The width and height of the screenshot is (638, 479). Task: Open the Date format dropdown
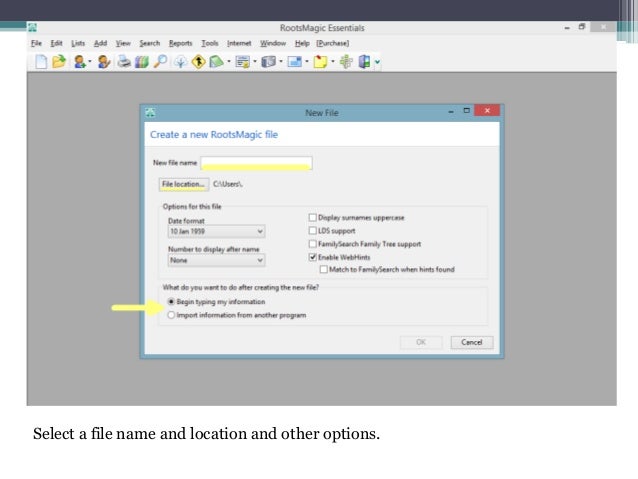coord(216,232)
